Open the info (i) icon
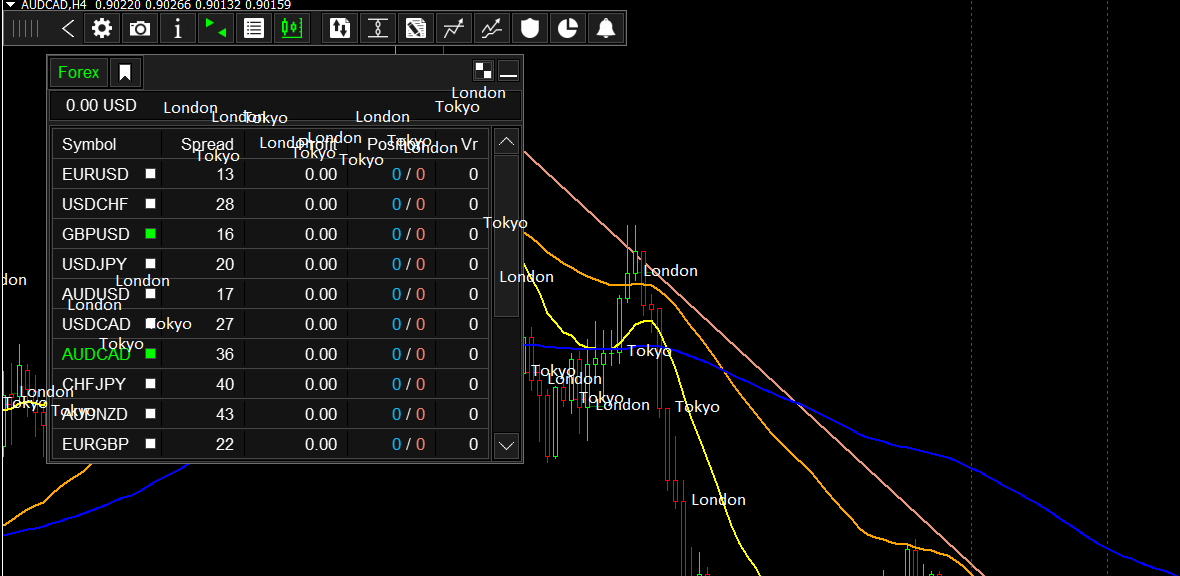 [178, 29]
